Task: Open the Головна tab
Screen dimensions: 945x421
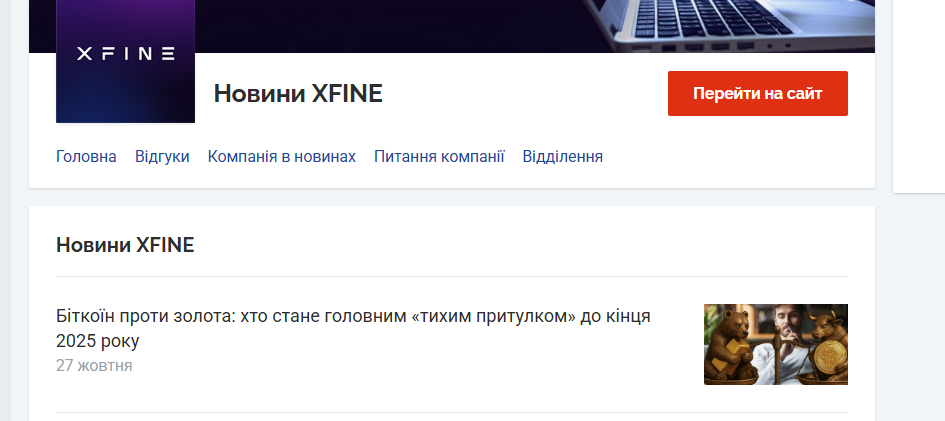Action: point(86,157)
